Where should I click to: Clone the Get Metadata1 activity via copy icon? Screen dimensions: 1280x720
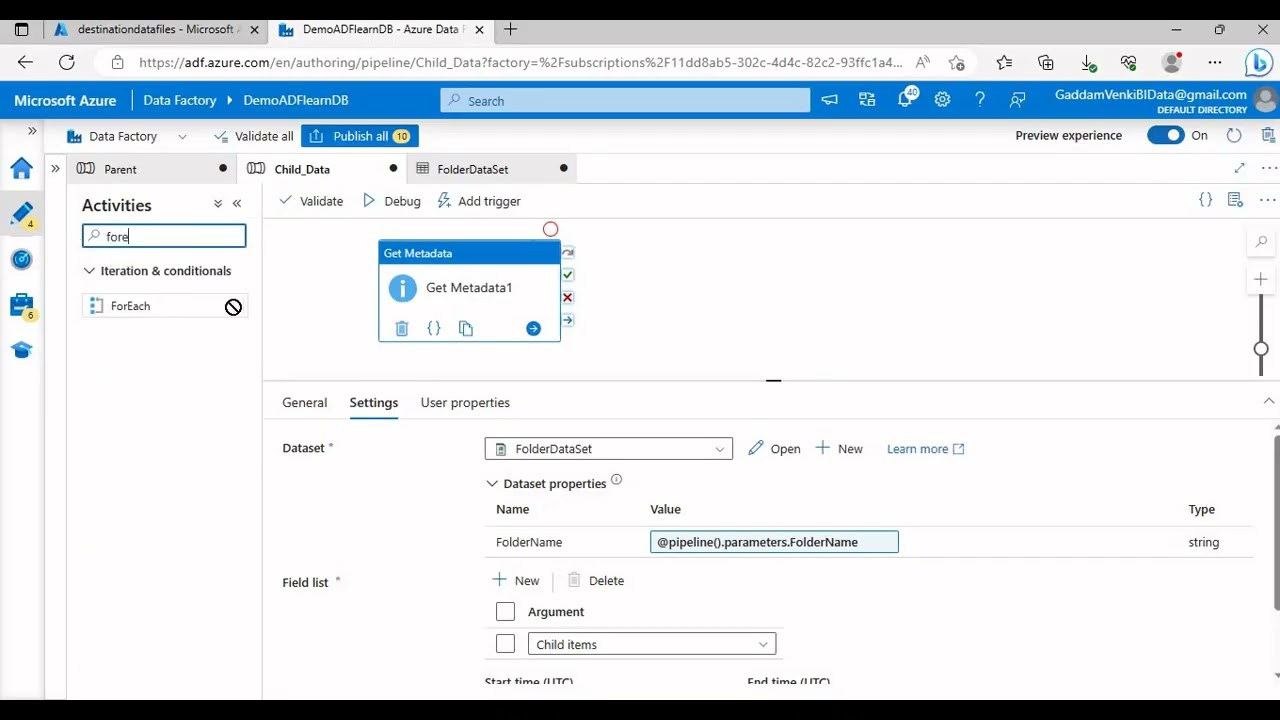(x=466, y=329)
